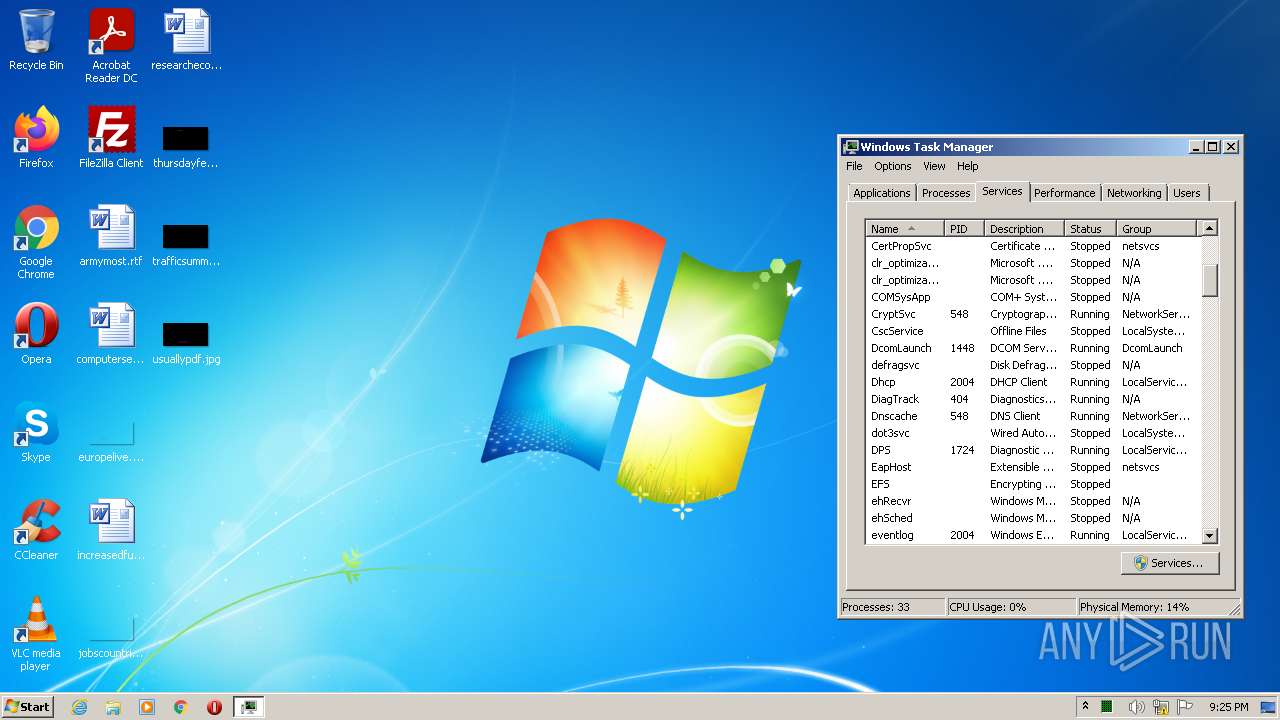This screenshot has height=720, width=1280.
Task: Open the File menu in Task Manager
Action: tap(854, 166)
